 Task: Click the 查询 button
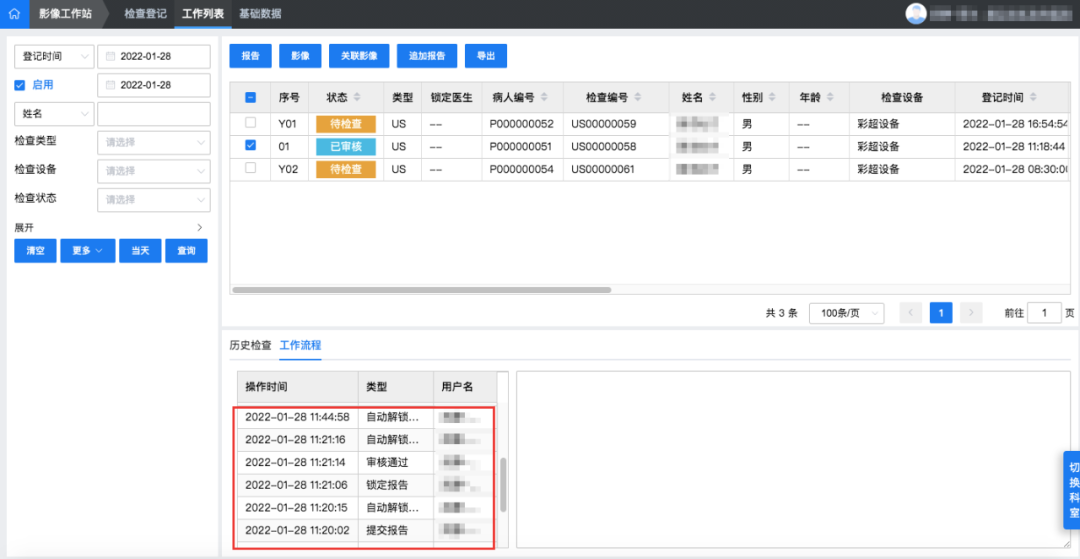click(186, 251)
